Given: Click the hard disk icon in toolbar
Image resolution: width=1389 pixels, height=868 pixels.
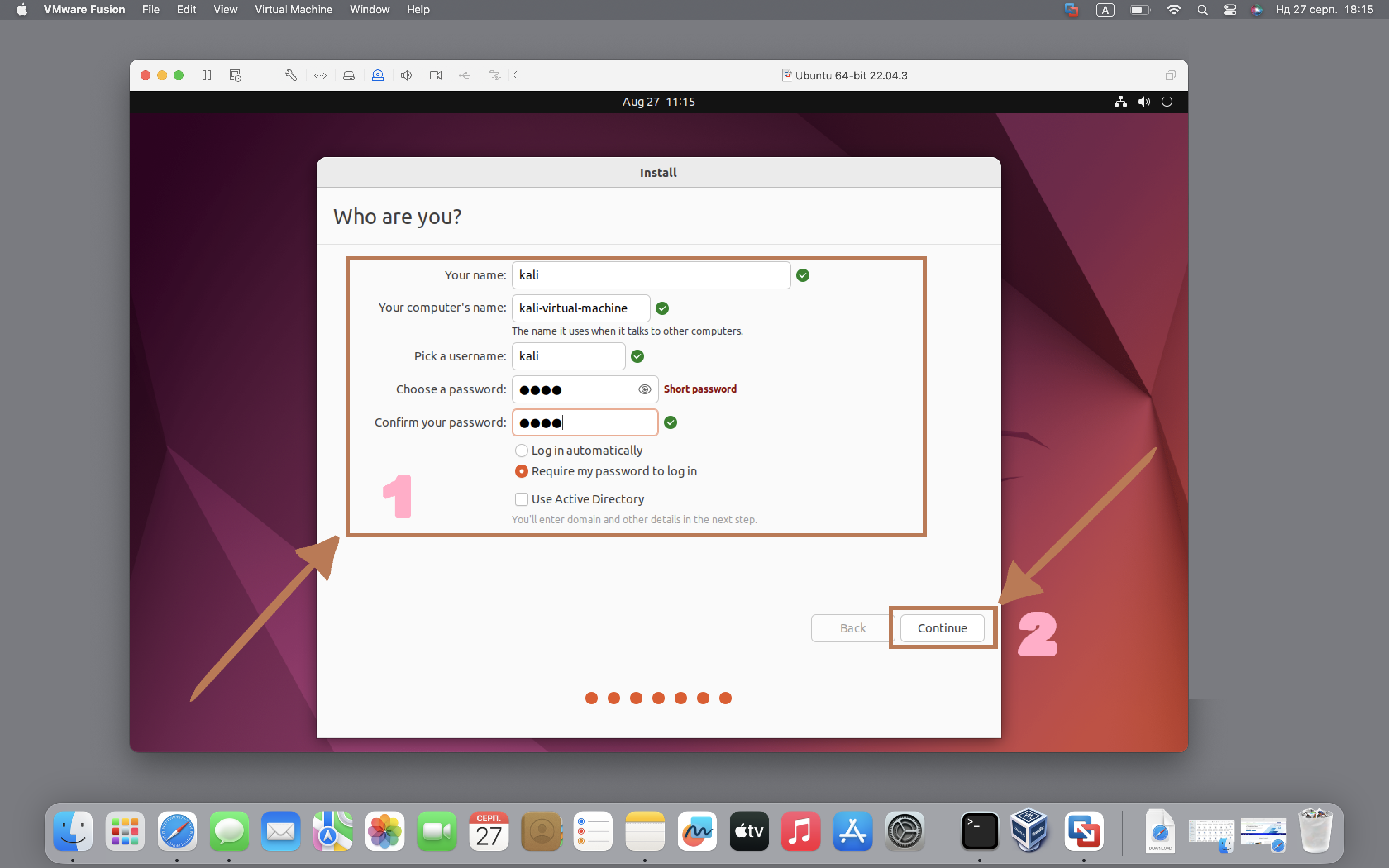Looking at the screenshot, I should tap(349, 75).
